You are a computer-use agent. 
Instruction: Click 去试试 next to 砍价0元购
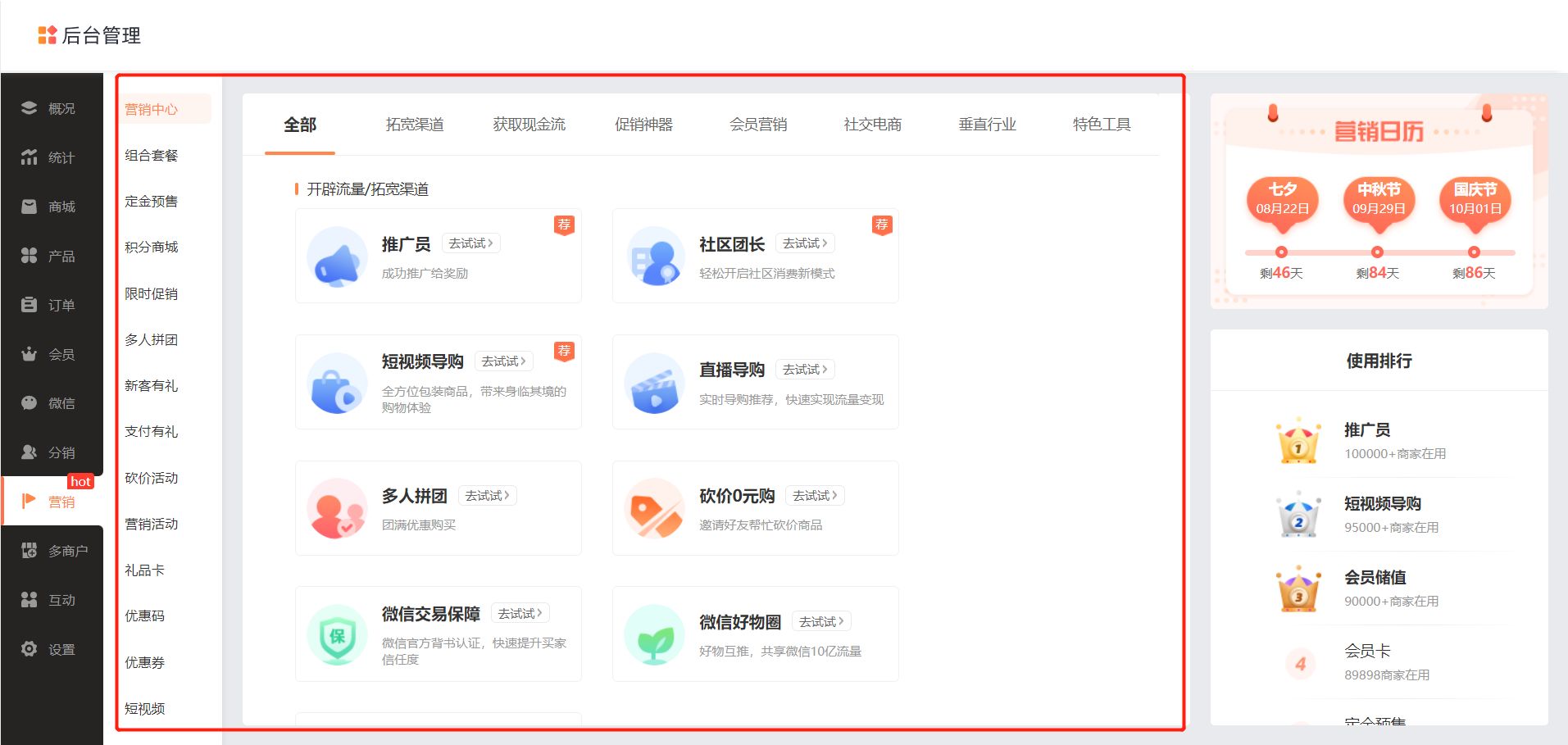click(x=816, y=496)
